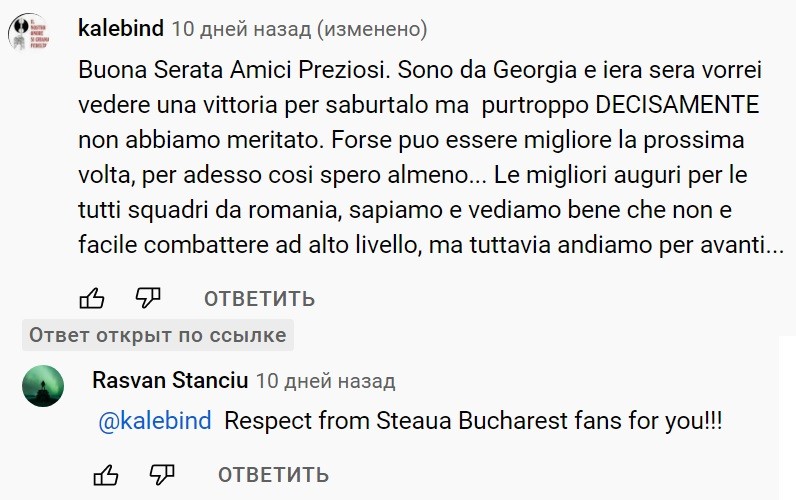This screenshot has height=500, width=796.
Task: Dislike Rasvan Stanciu's reply
Action: pyautogui.click(x=162, y=473)
